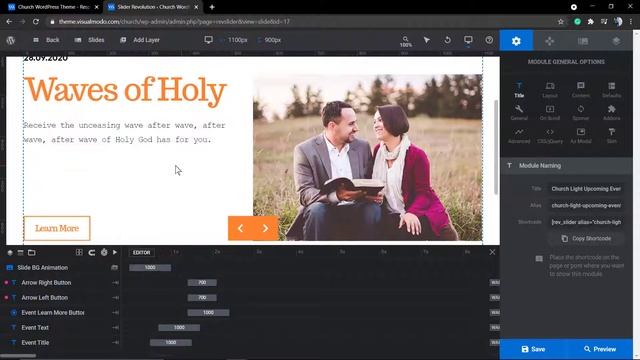Open the WordPress logo menu
Image resolution: width=640 pixels, height=360 pixels.
pyautogui.click(x=11, y=40)
